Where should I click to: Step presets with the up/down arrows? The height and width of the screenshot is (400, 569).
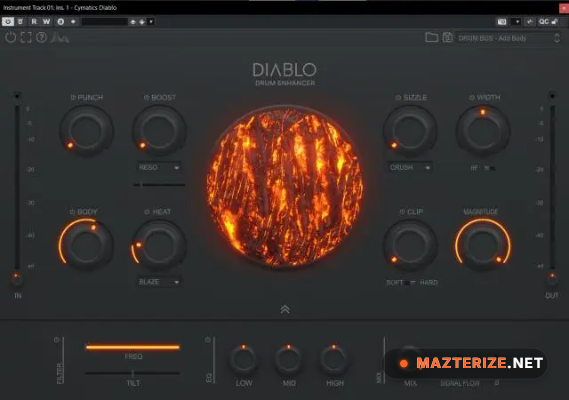(x=557, y=38)
